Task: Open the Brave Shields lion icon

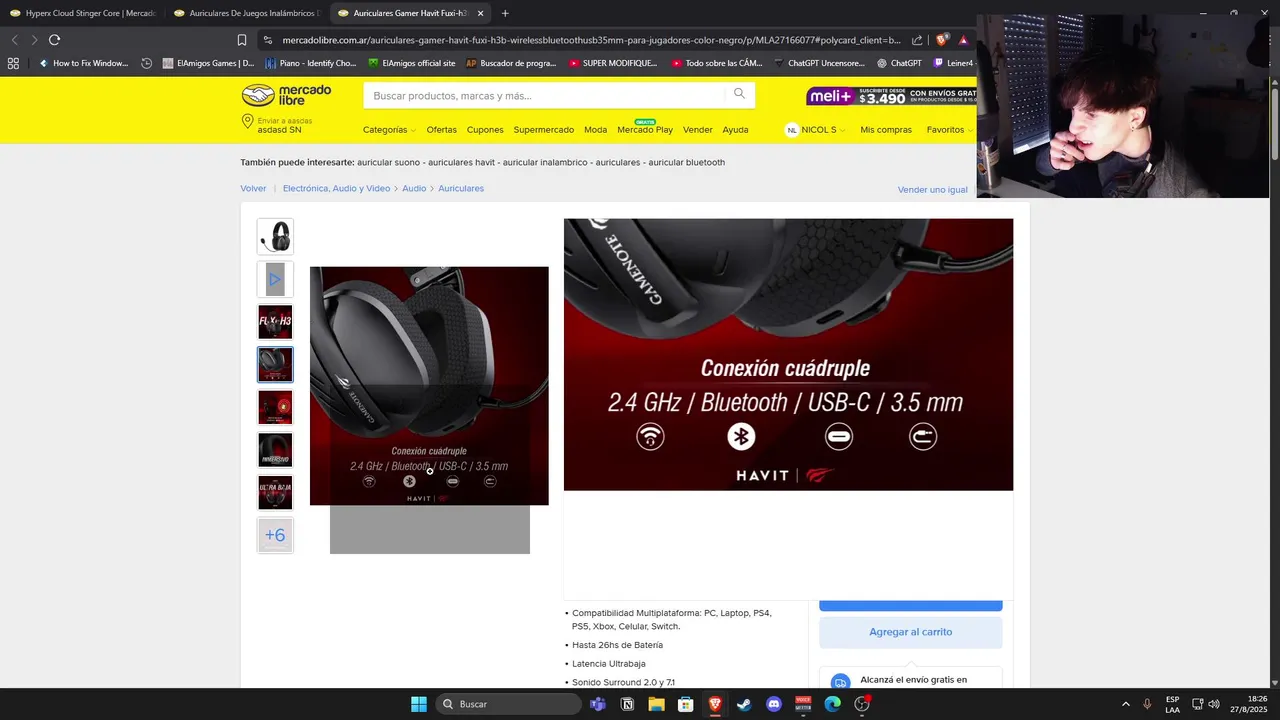Action: pyautogui.click(x=941, y=40)
